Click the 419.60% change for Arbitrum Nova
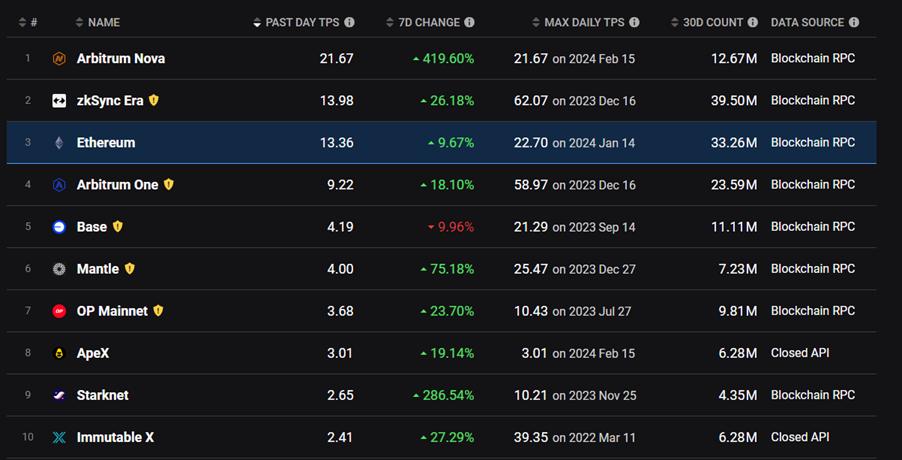 tap(444, 59)
